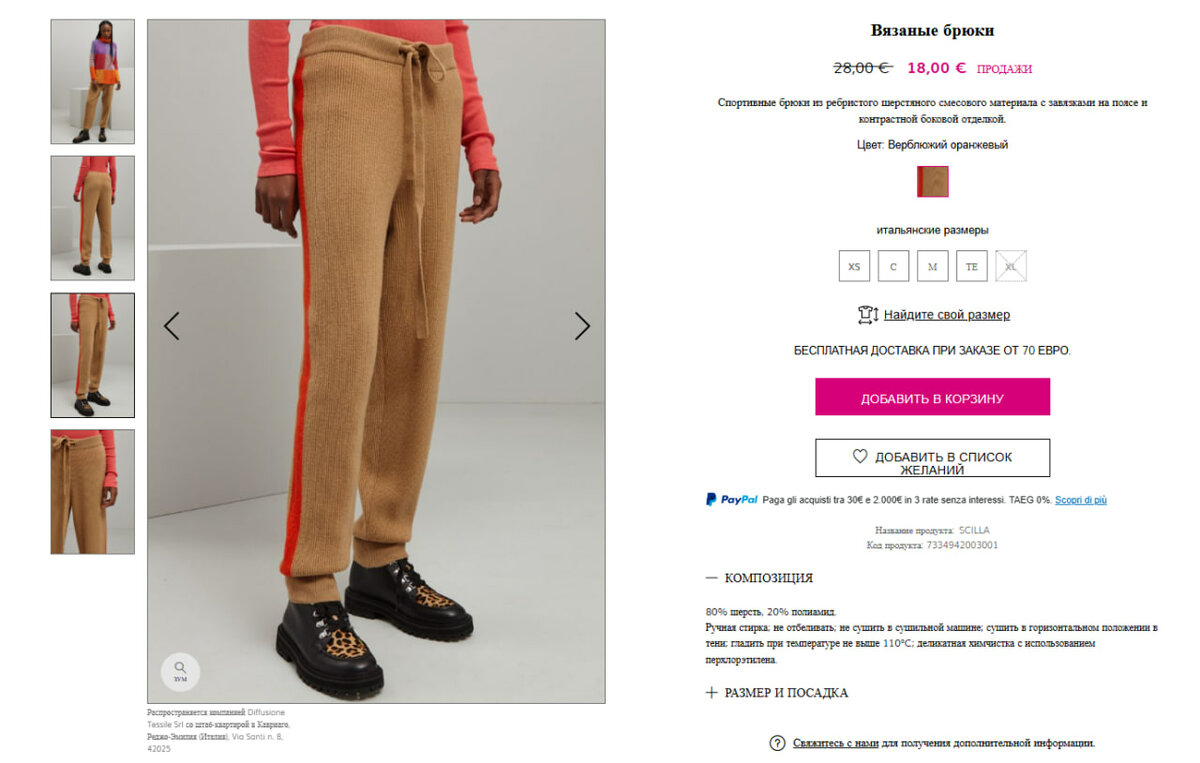This screenshot has width=1200, height=763.
Task: Open the Найдите свой размер link
Action: click(946, 315)
